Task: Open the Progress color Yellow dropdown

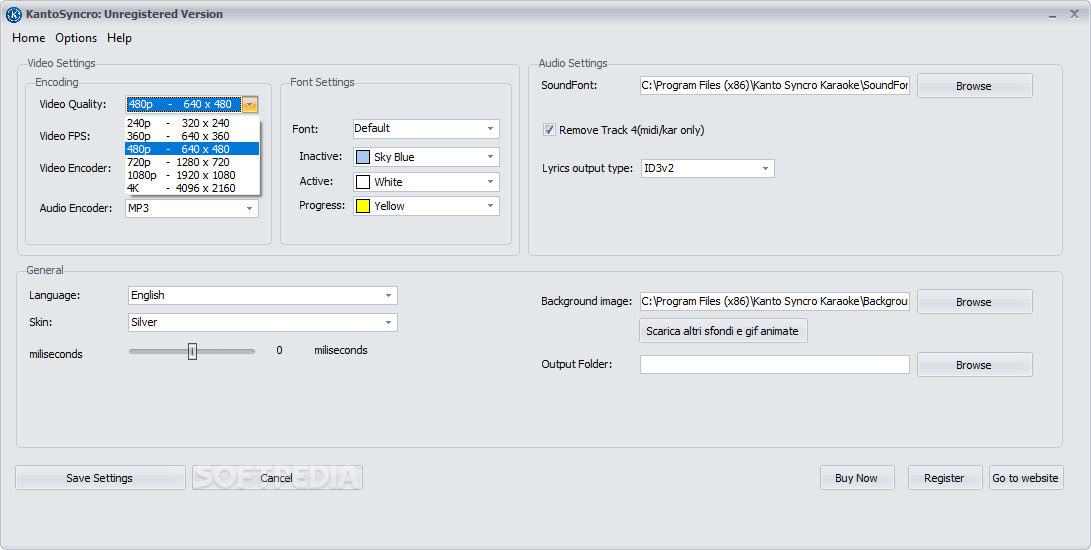Action: tap(426, 206)
